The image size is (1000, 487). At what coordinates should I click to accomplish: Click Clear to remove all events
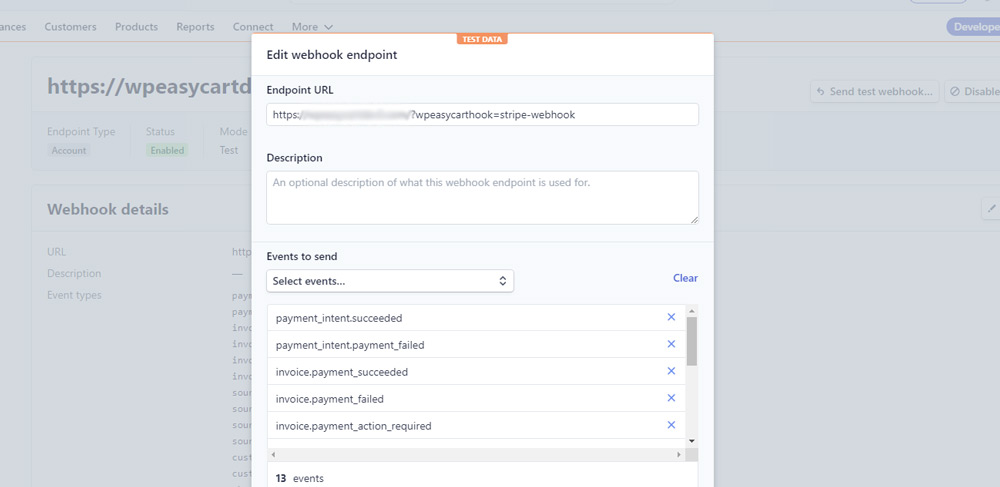(x=685, y=278)
